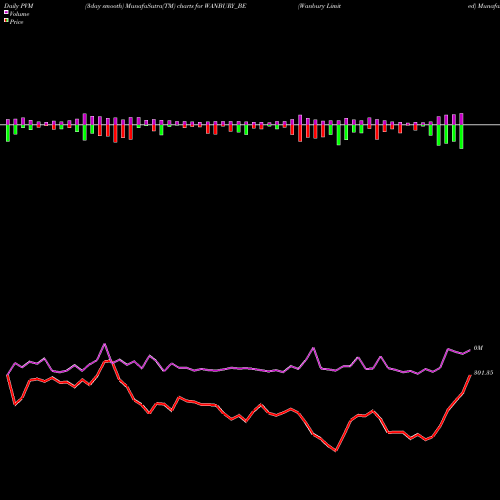Click the Volume legend color swatch

click(6, 12)
